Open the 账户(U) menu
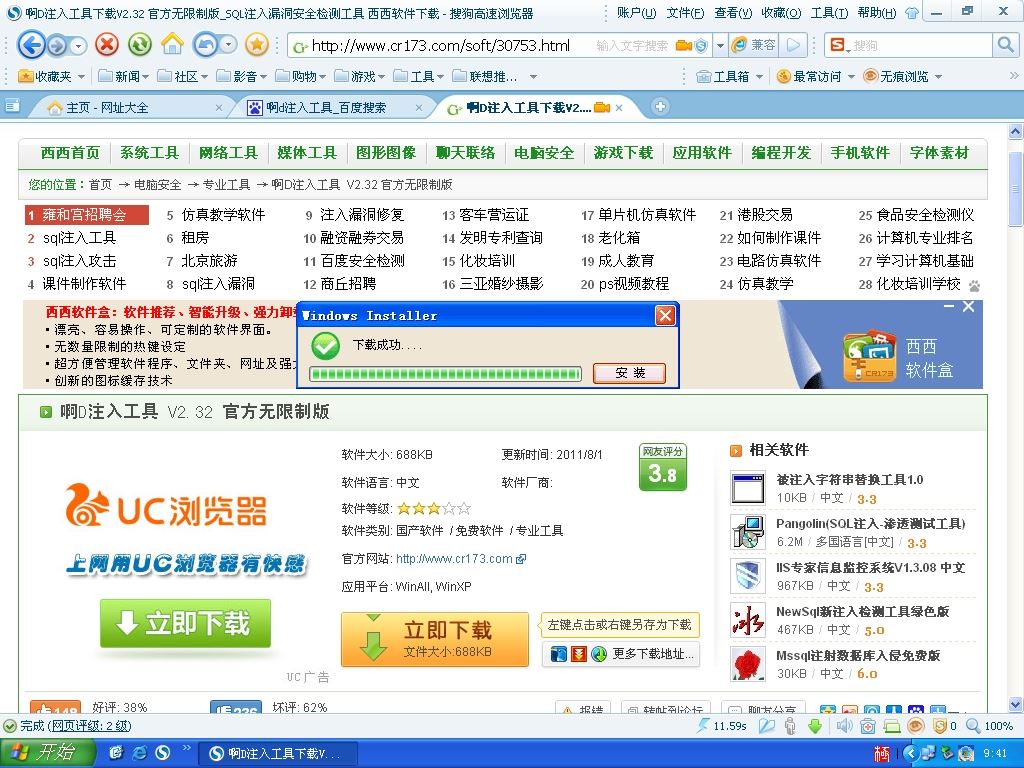The image size is (1024, 768). [637, 12]
